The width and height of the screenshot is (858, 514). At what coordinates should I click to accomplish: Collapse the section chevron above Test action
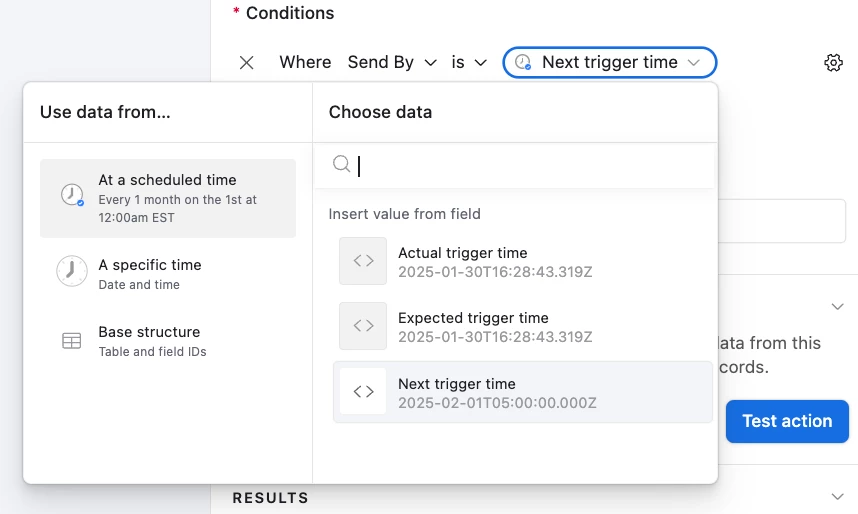(837, 306)
